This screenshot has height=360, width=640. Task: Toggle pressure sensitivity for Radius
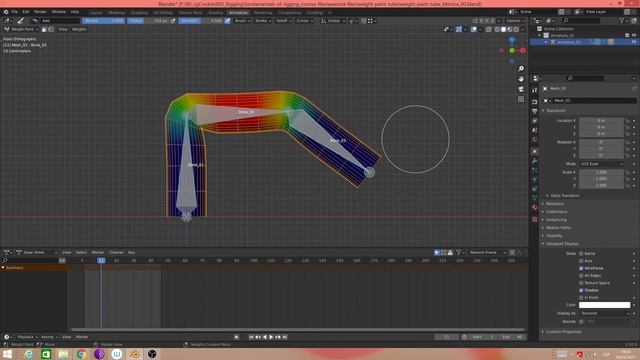click(x=173, y=20)
